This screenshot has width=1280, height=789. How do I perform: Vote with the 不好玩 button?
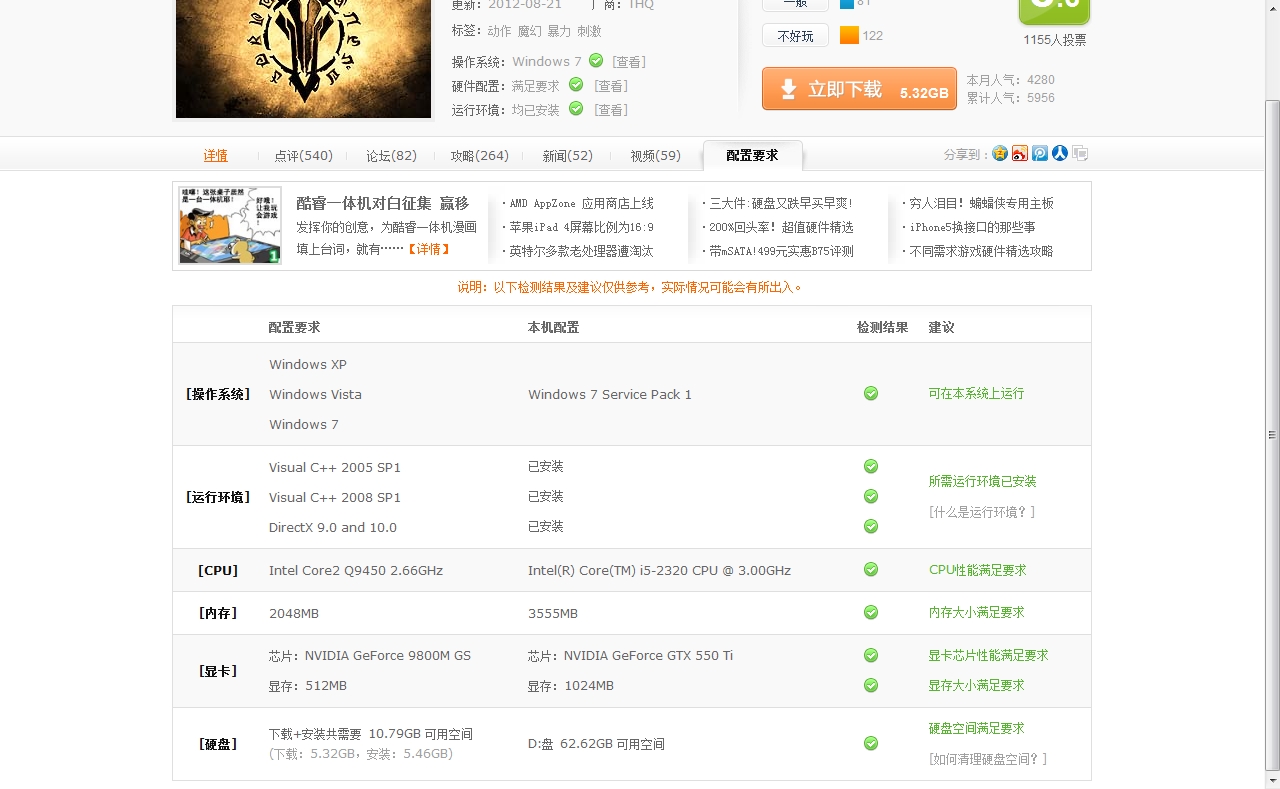tap(795, 36)
